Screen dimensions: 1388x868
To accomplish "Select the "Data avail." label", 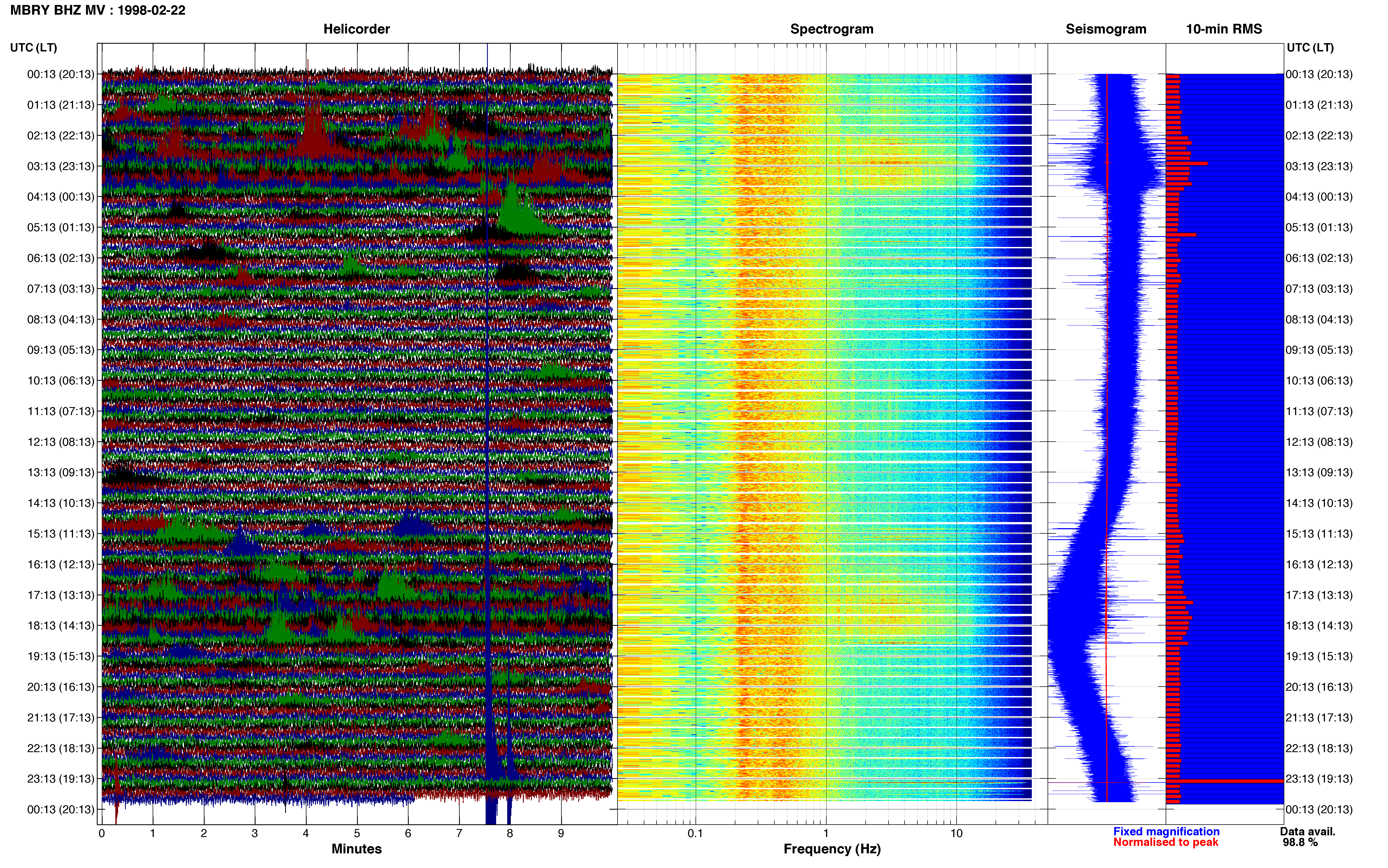I will pos(1308,831).
